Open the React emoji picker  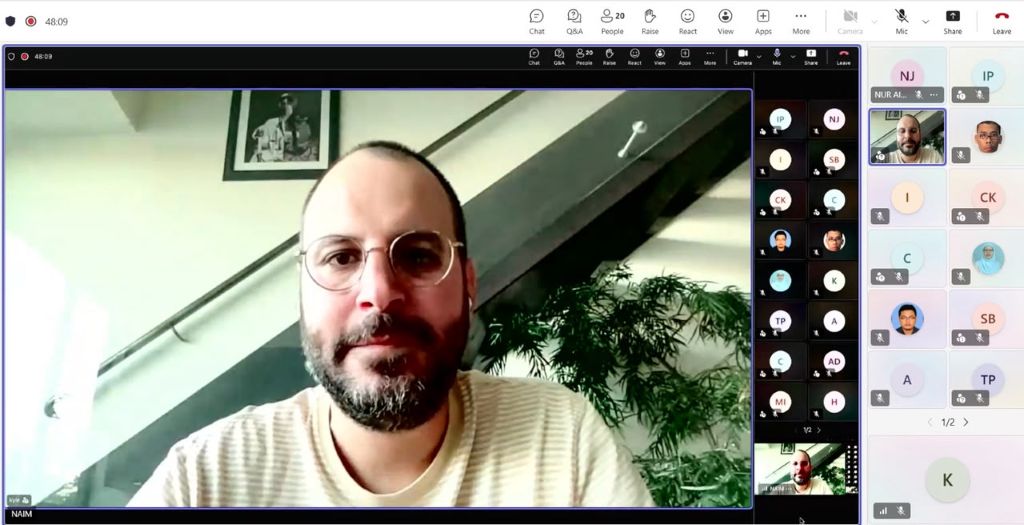tap(688, 21)
